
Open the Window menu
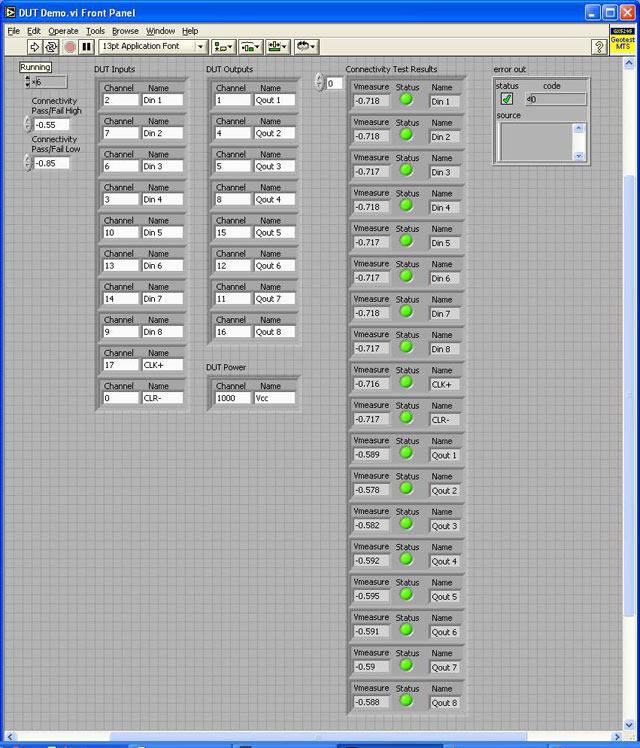160,31
